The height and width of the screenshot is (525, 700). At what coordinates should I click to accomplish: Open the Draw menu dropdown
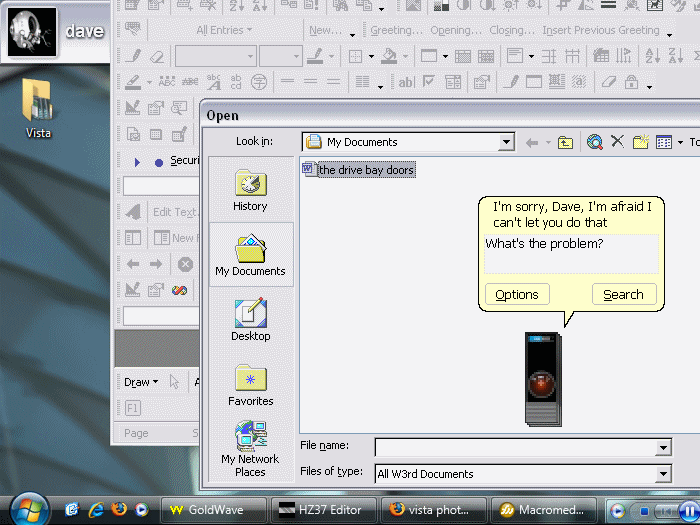tap(141, 382)
